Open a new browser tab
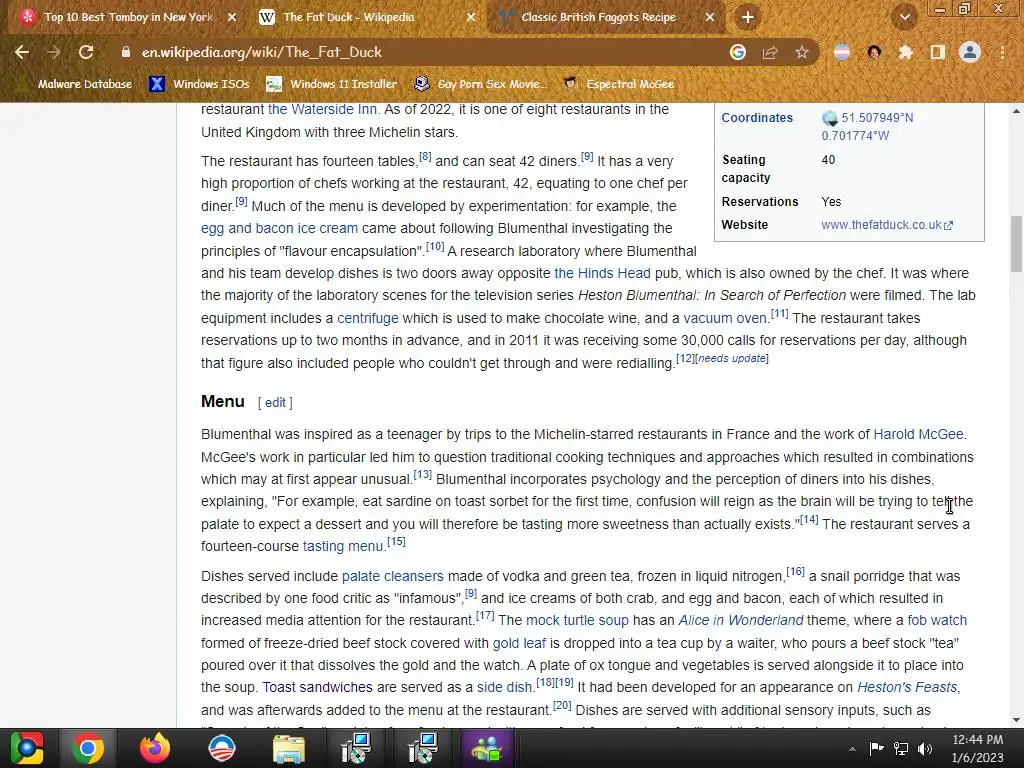 coord(748,18)
